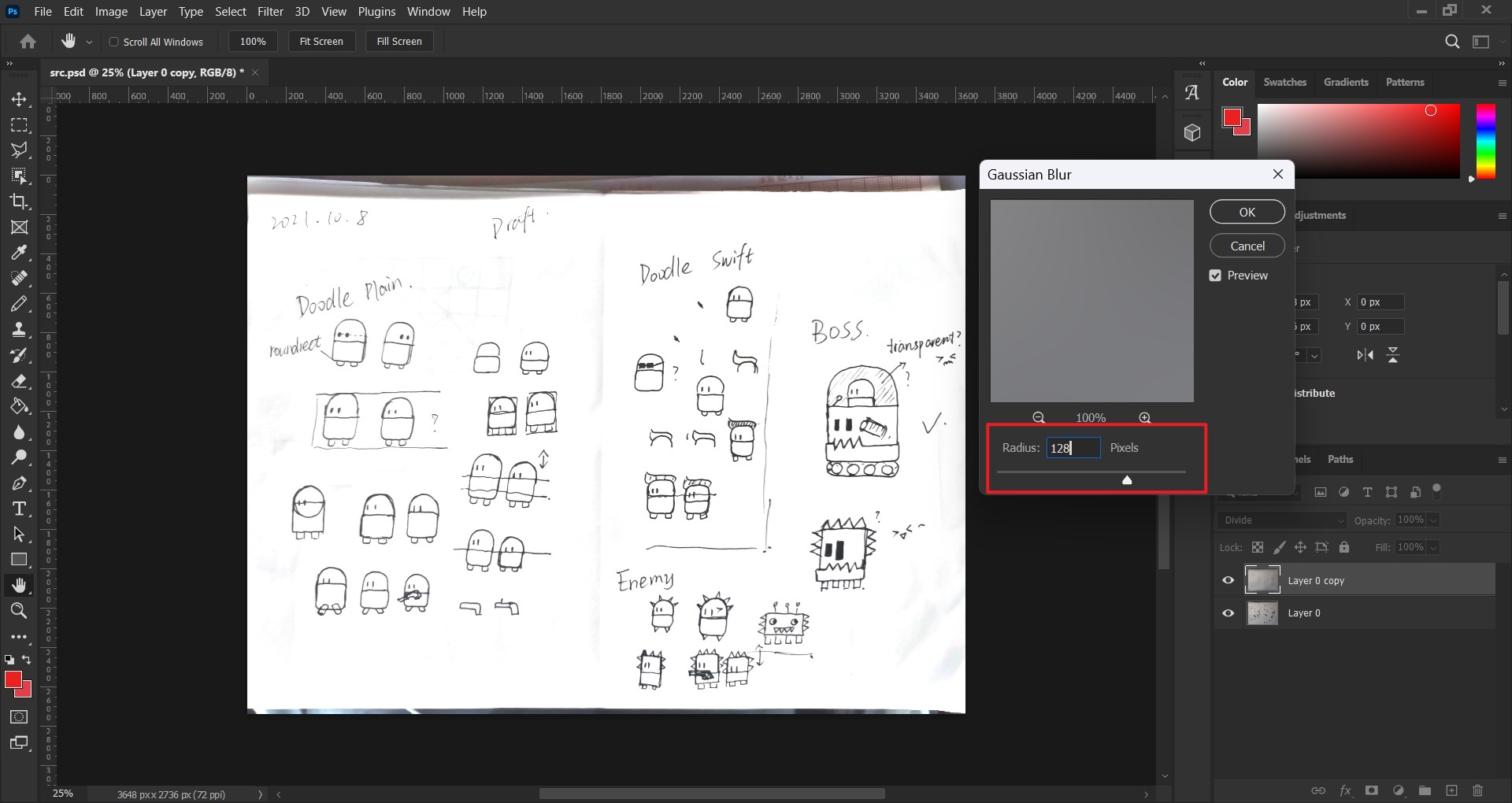Click the rainbow hue slider strip
This screenshot has height=803, width=1512.
tap(1485, 142)
